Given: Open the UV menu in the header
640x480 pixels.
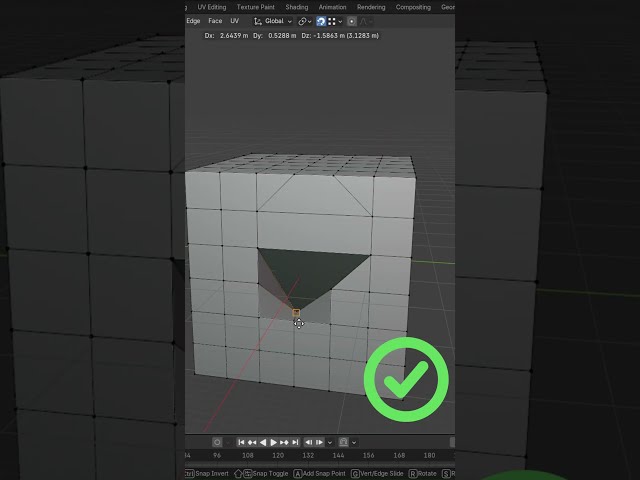Looking at the screenshot, I should tap(234, 21).
